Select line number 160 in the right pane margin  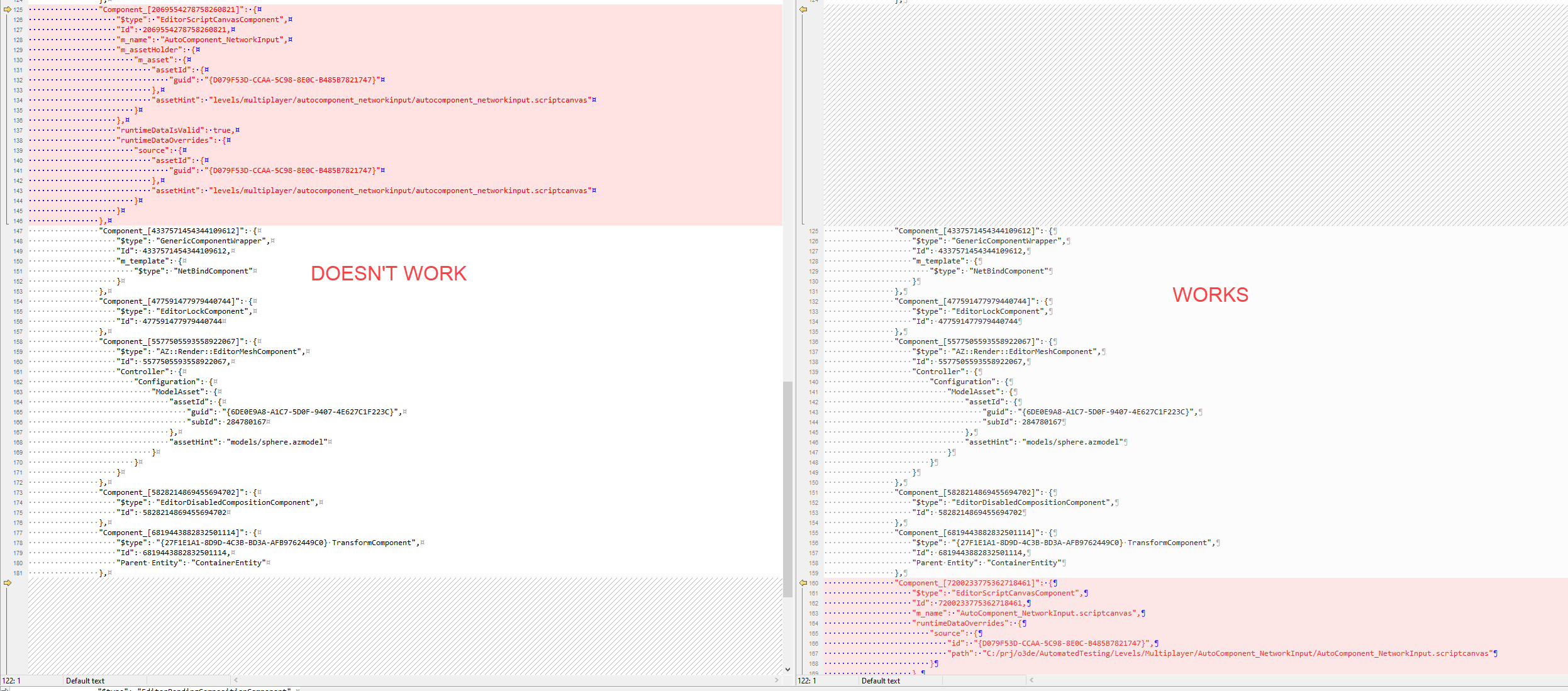(x=813, y=583)
